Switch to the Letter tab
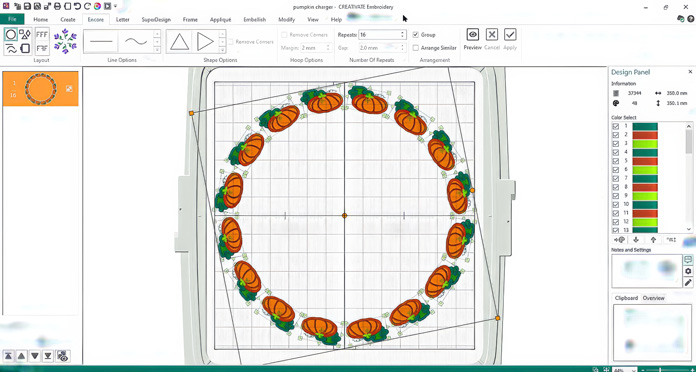Image resolution: width=696 pixels, height=372 pixels. 123,20
